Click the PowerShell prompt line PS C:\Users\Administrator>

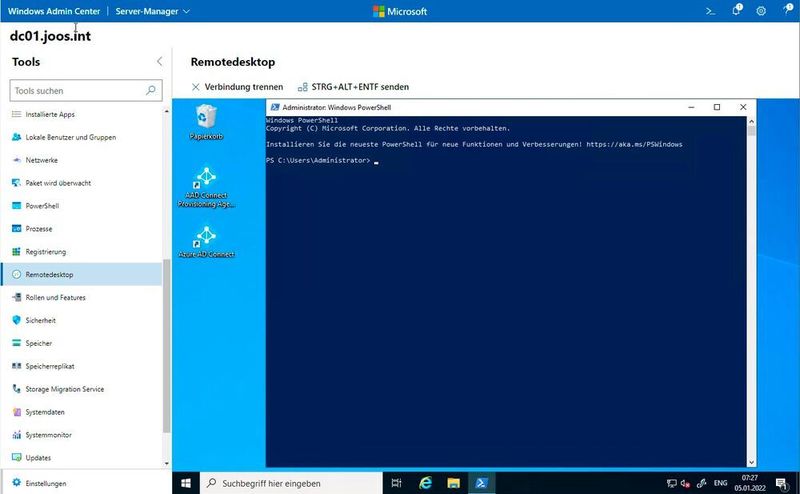(x=318, y=160)
